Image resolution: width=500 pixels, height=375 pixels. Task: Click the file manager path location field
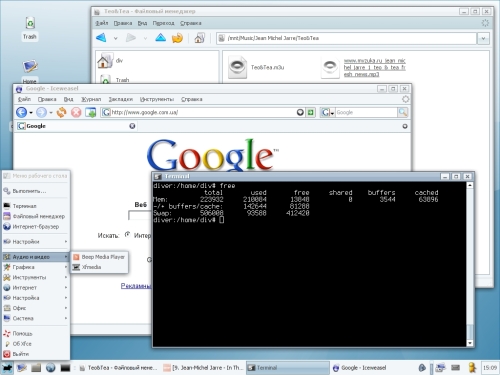point(347,38)
